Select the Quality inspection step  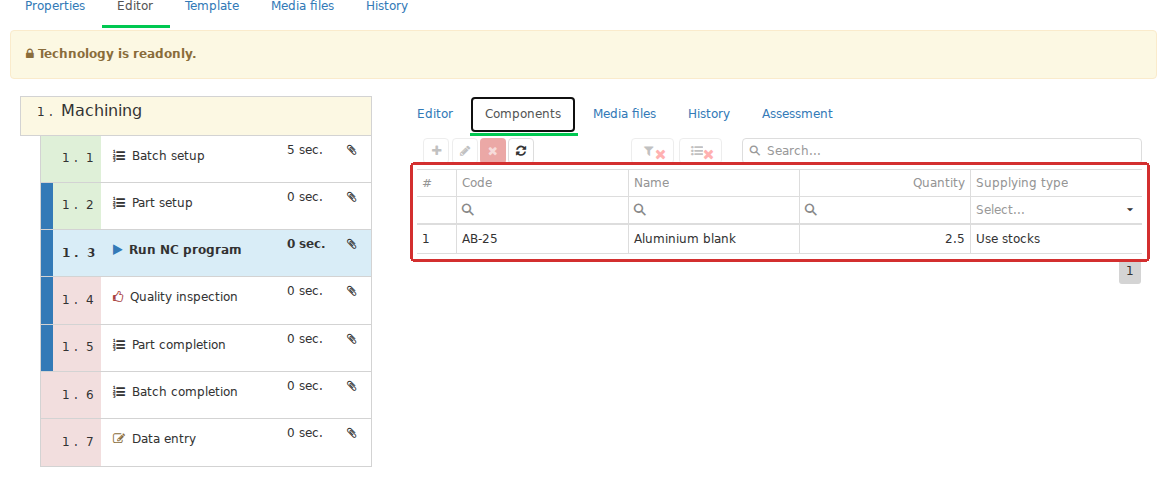tap(206, 300)
